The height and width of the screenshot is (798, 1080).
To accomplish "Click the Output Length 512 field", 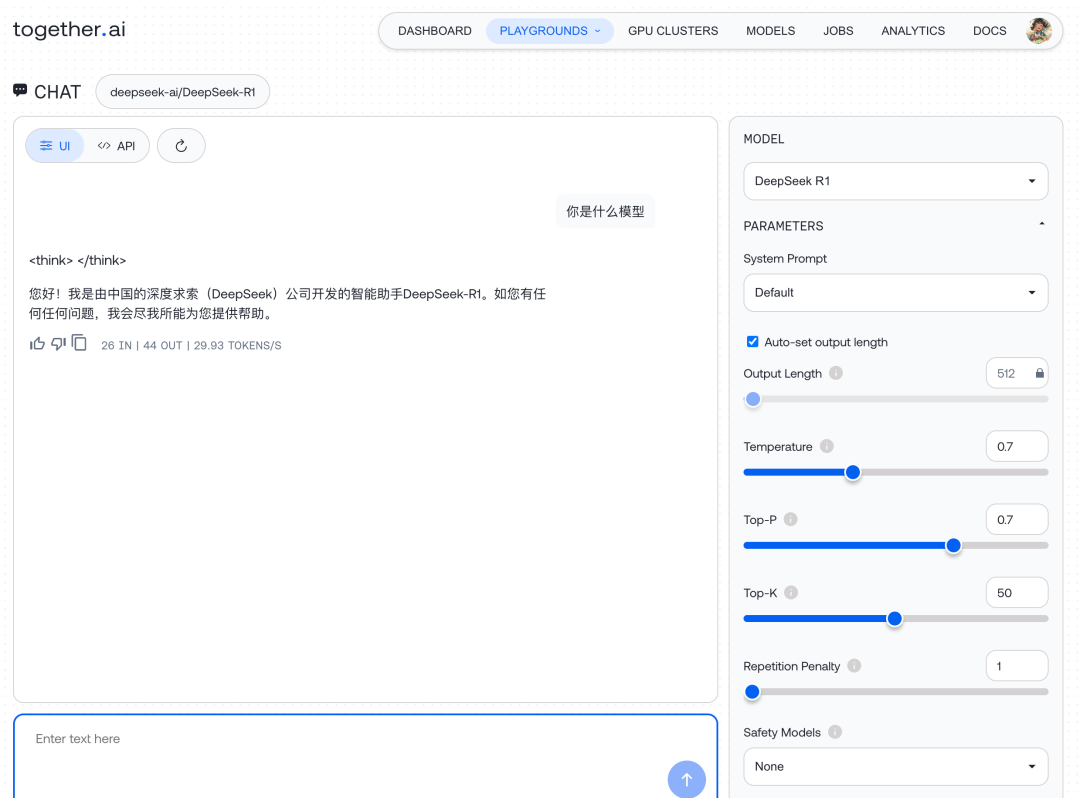I will [x=1017, y=373].
